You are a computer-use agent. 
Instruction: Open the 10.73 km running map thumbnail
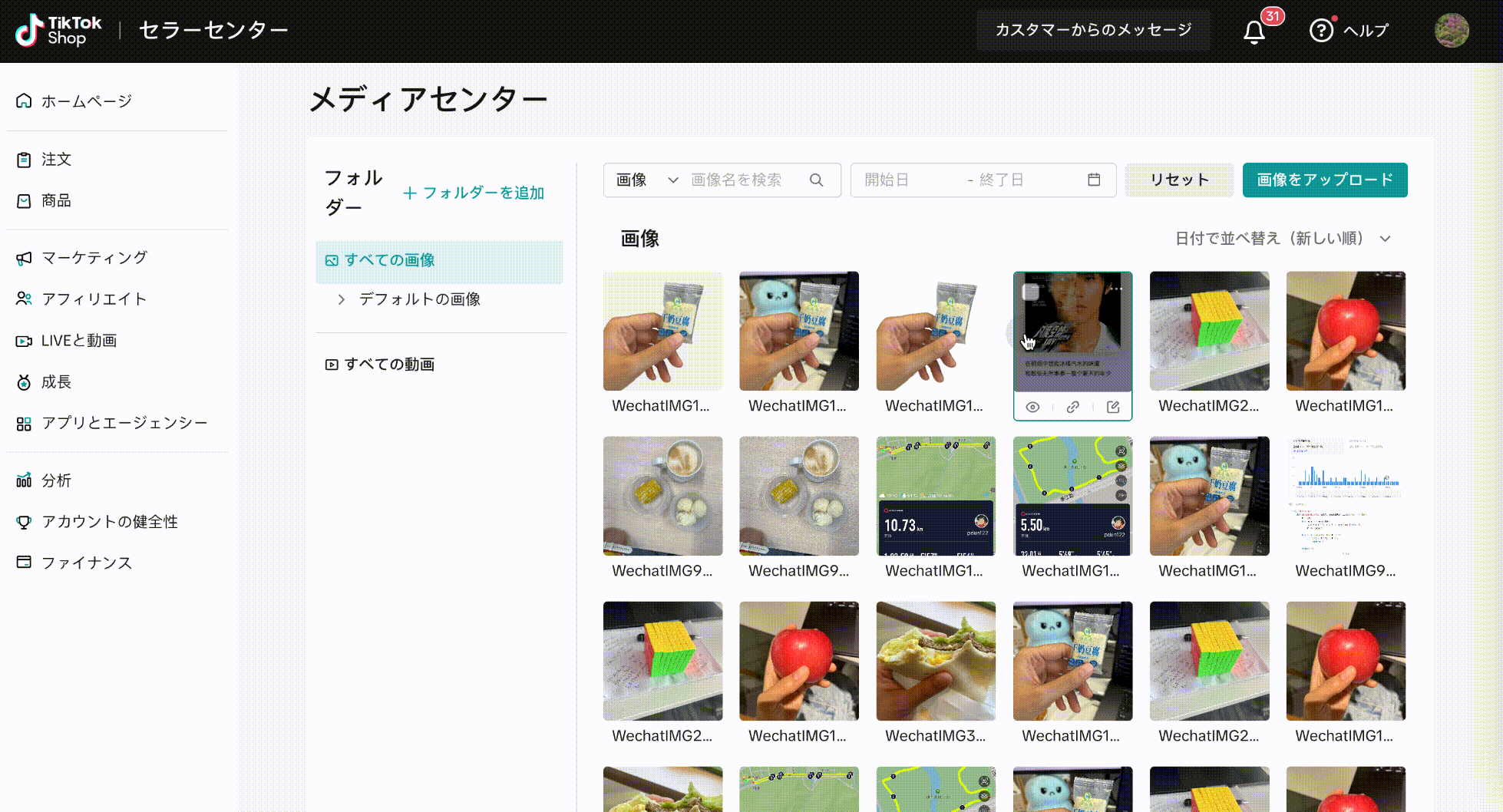(x=936, y=496)
